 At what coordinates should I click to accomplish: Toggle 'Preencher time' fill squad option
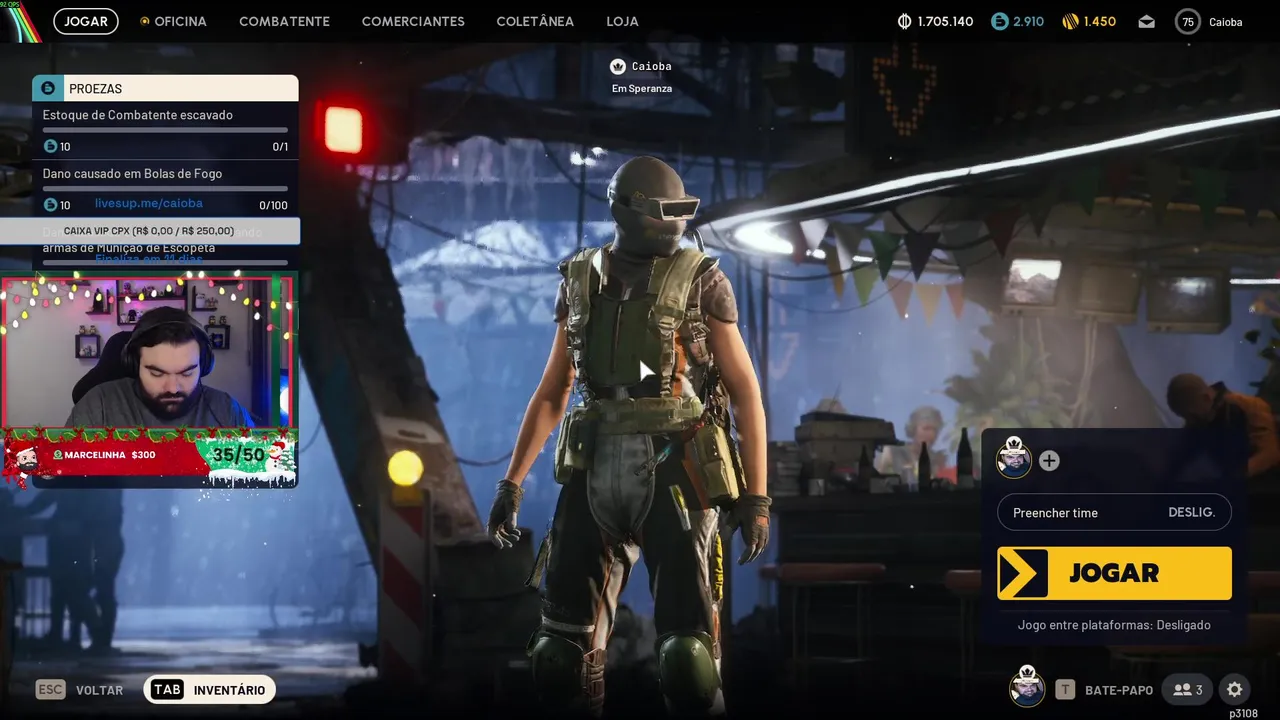1114,513
